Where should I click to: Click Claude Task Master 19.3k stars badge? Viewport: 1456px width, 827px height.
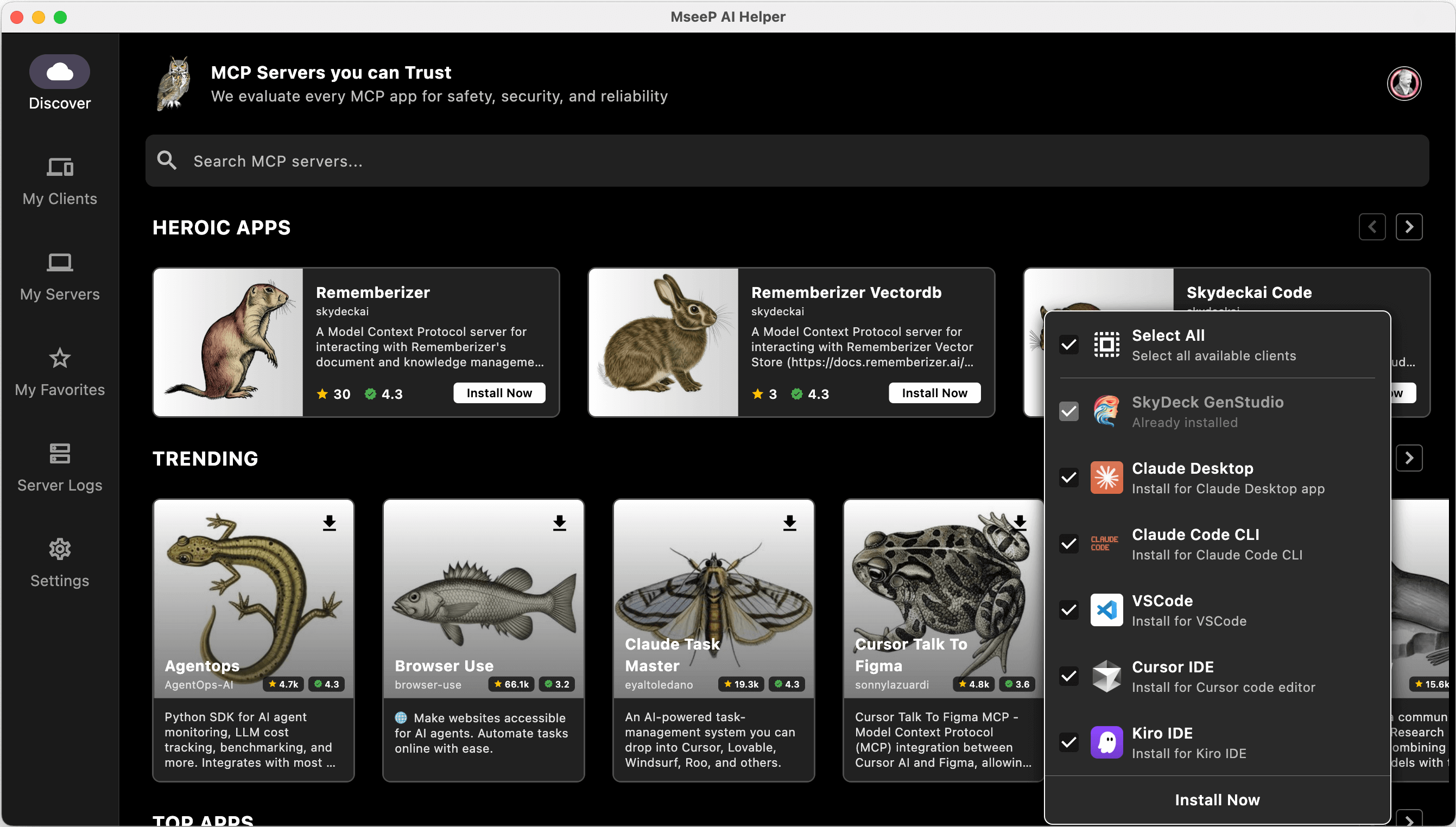click(742, 684)
